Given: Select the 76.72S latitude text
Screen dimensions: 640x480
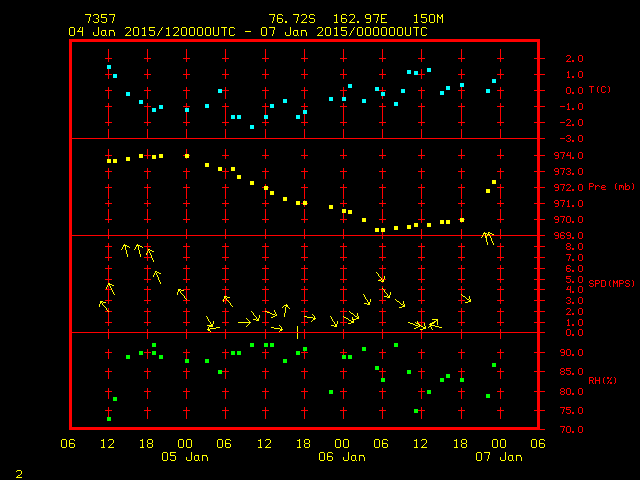Looking at the screenshot, I should pos(291,19).
